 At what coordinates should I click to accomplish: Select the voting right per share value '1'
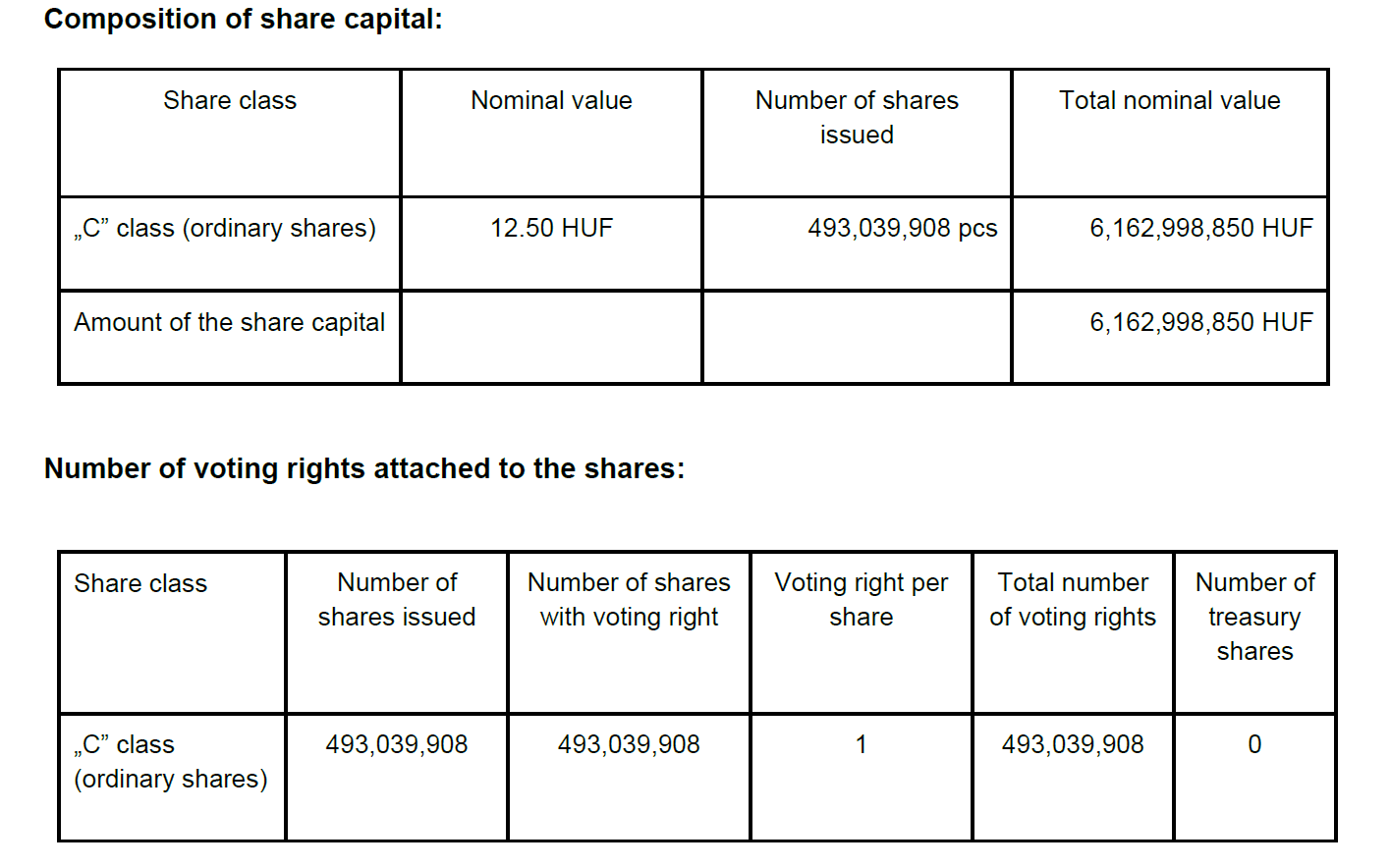[861, 745]
